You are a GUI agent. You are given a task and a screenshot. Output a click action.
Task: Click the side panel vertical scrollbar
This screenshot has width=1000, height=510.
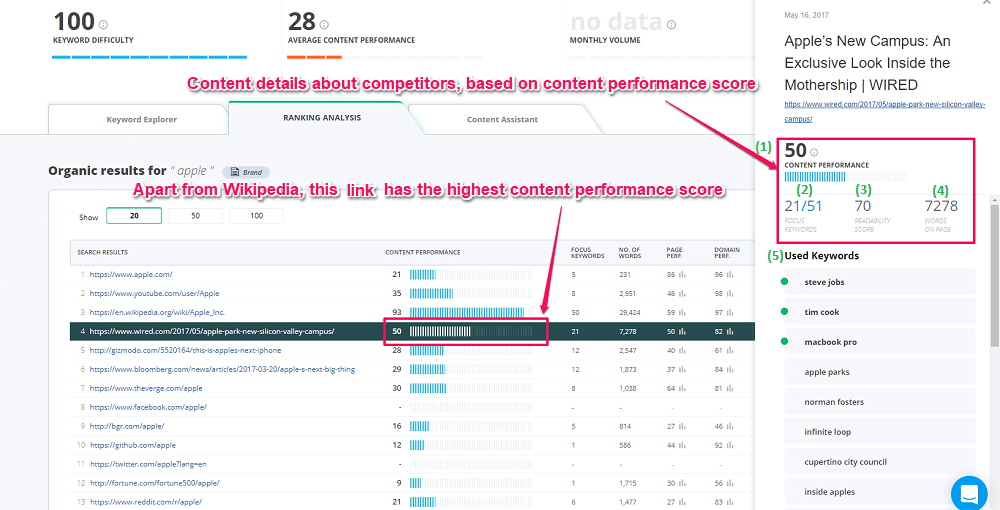coord(994,274)
